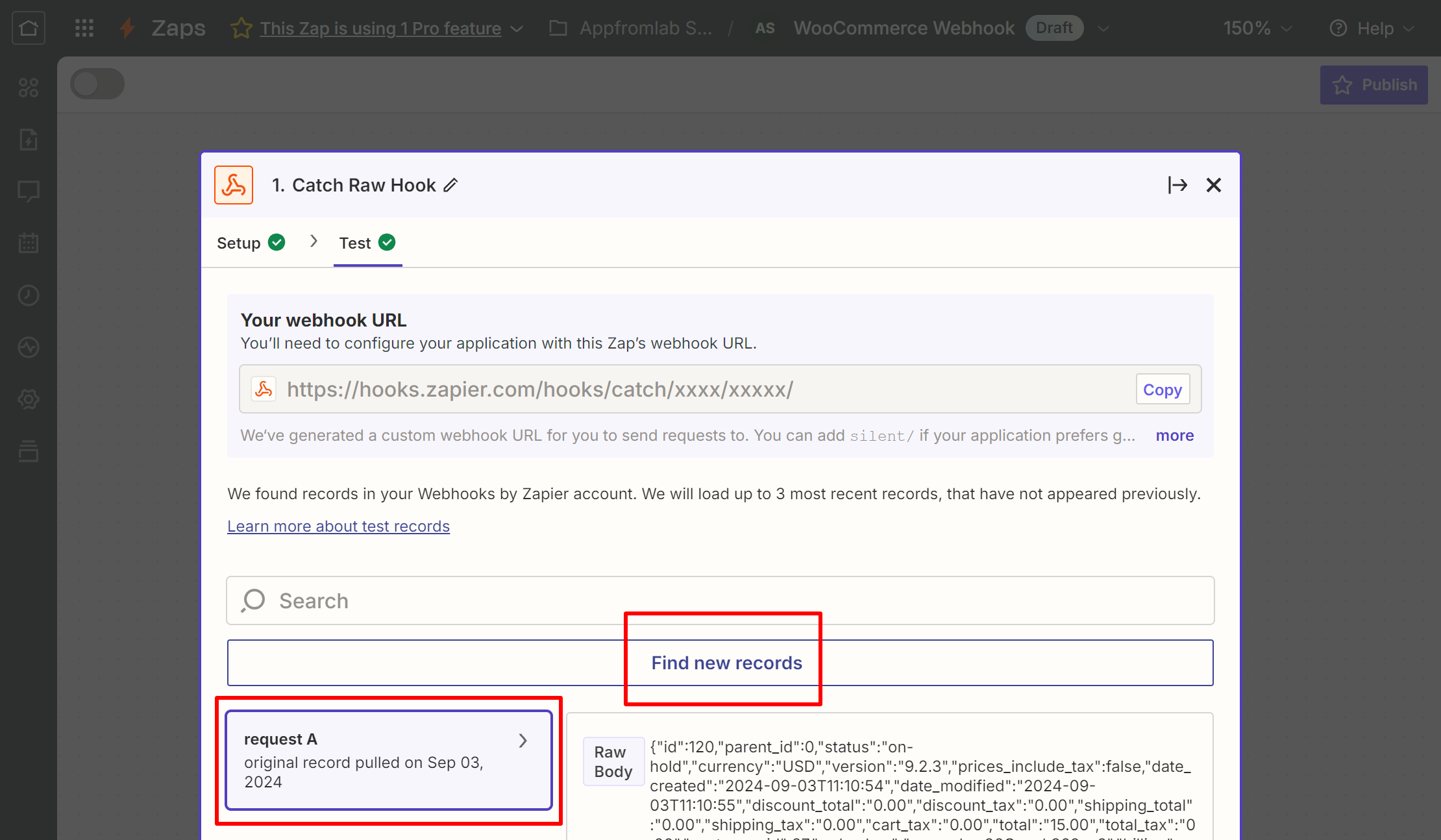
Task: Click the Zaps lightning bolt icon
Action: click(128, 28)
